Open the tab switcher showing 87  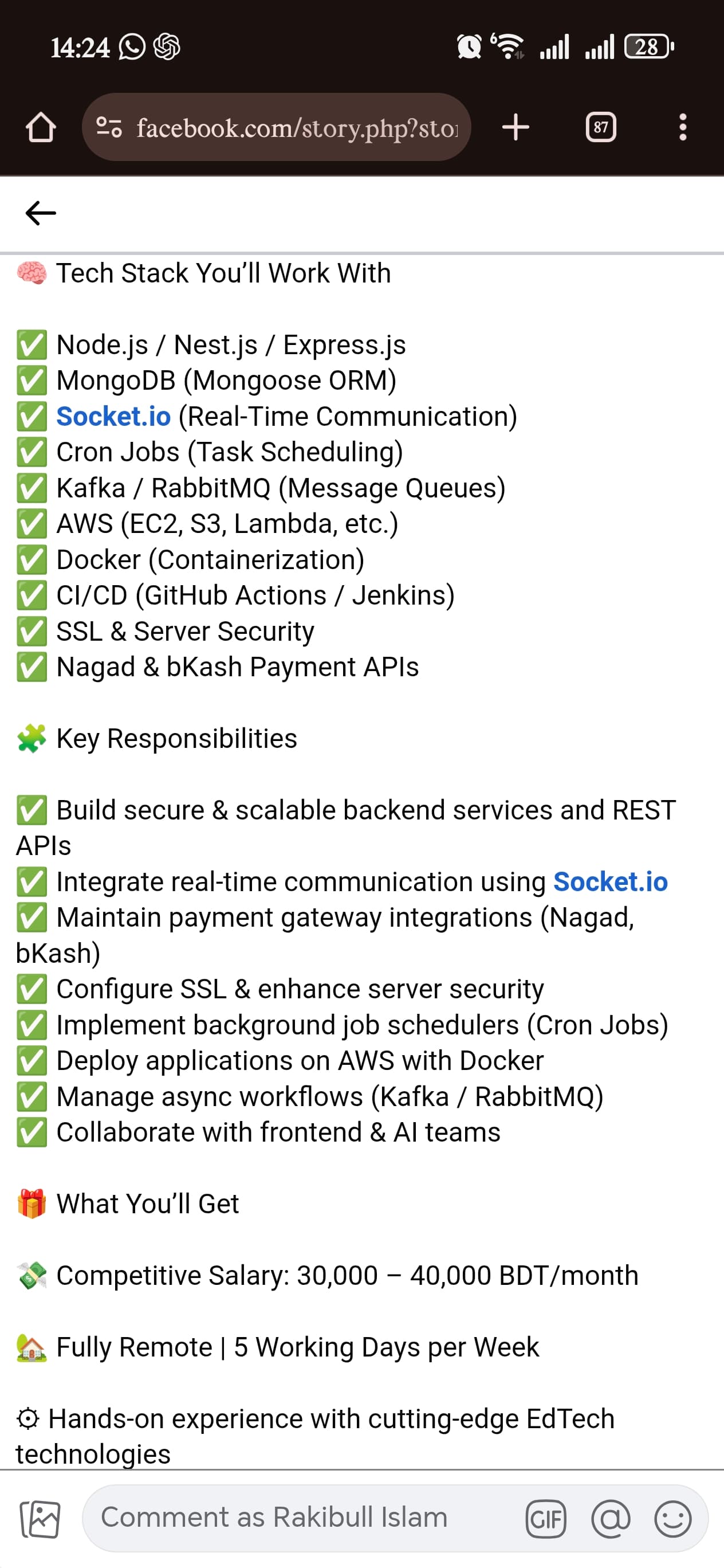click(600, 127)
